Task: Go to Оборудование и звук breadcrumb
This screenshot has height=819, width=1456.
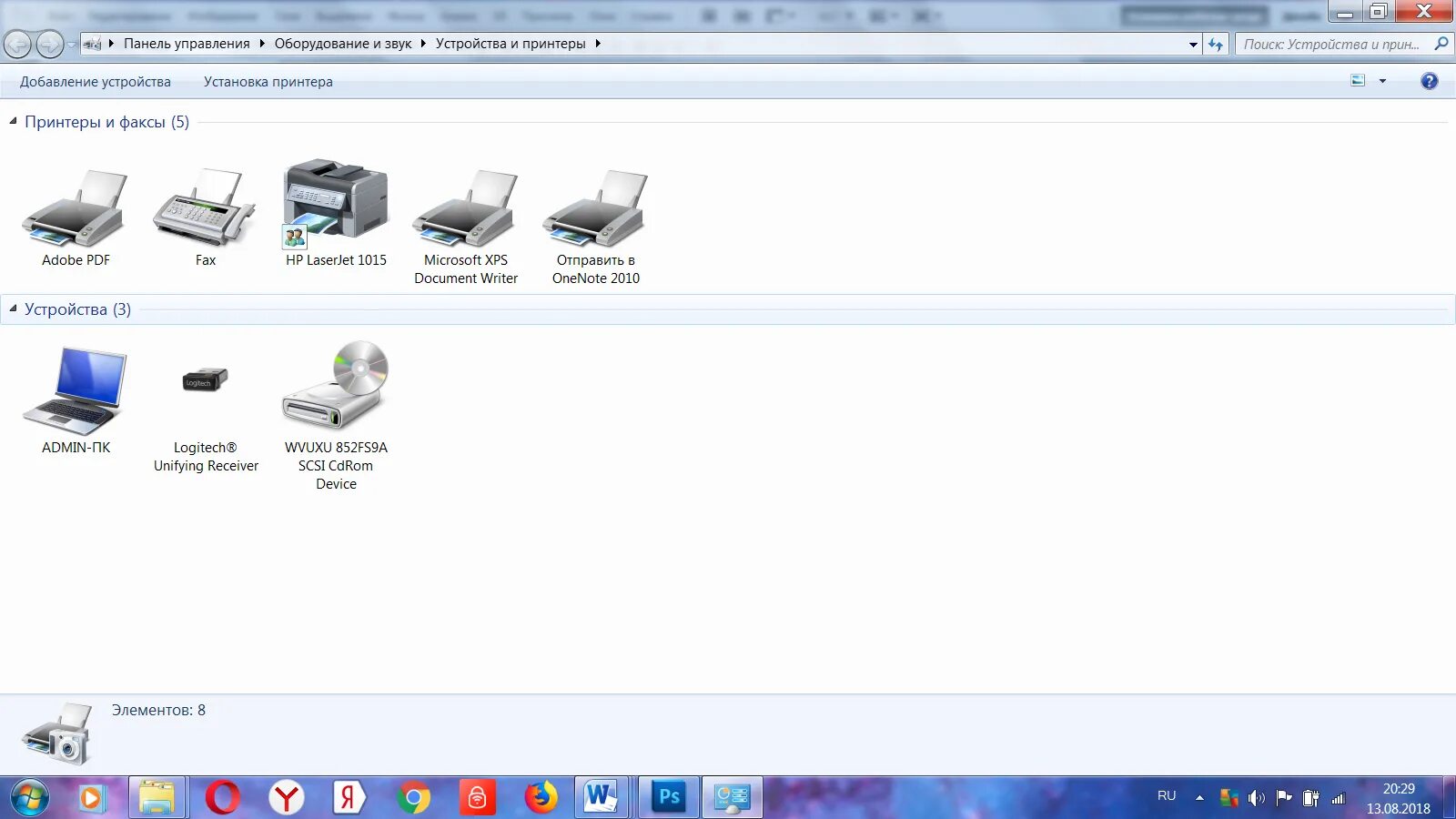Action: click(343, 44)
